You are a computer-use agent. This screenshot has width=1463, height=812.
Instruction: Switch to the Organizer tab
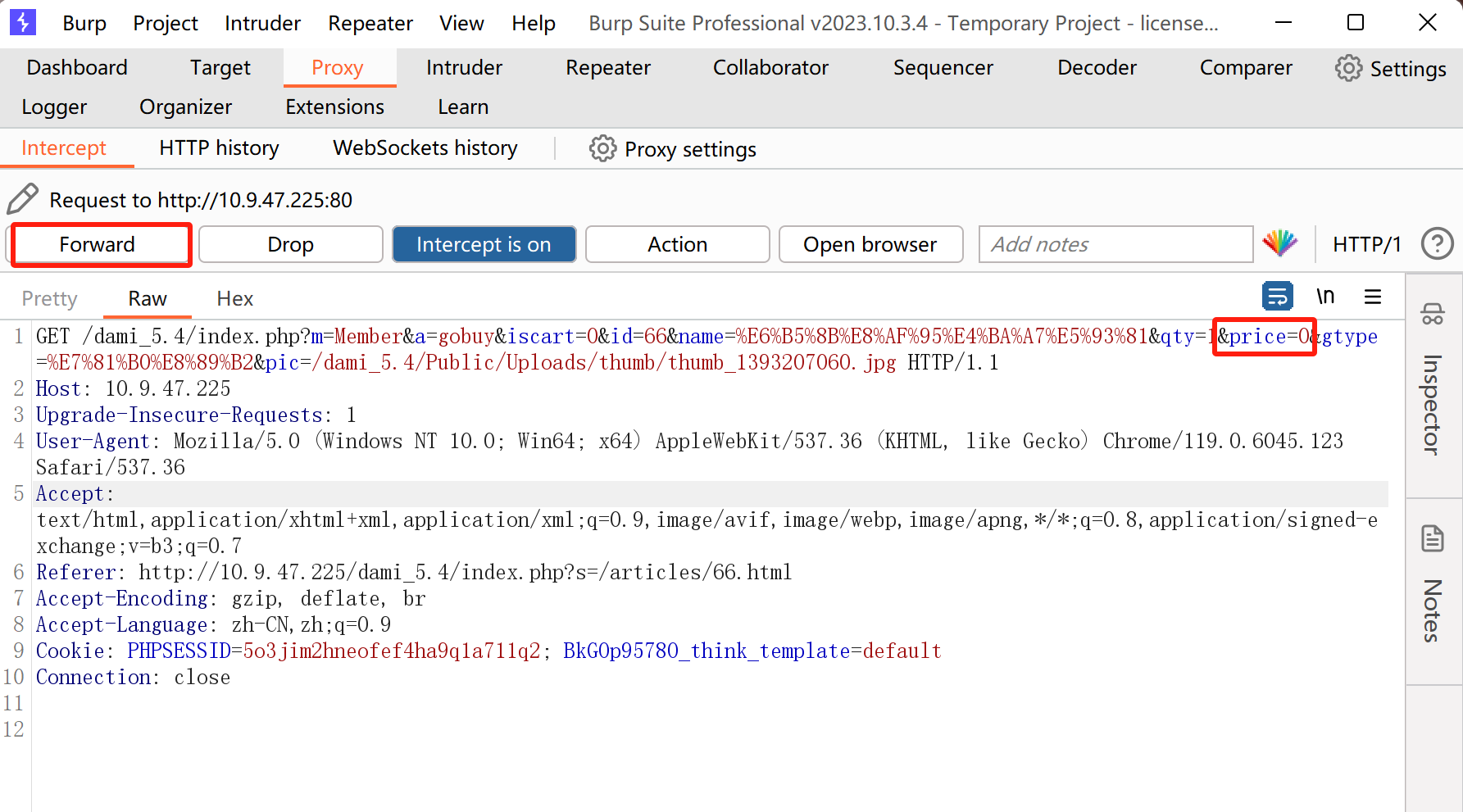[x=185, y=107]
